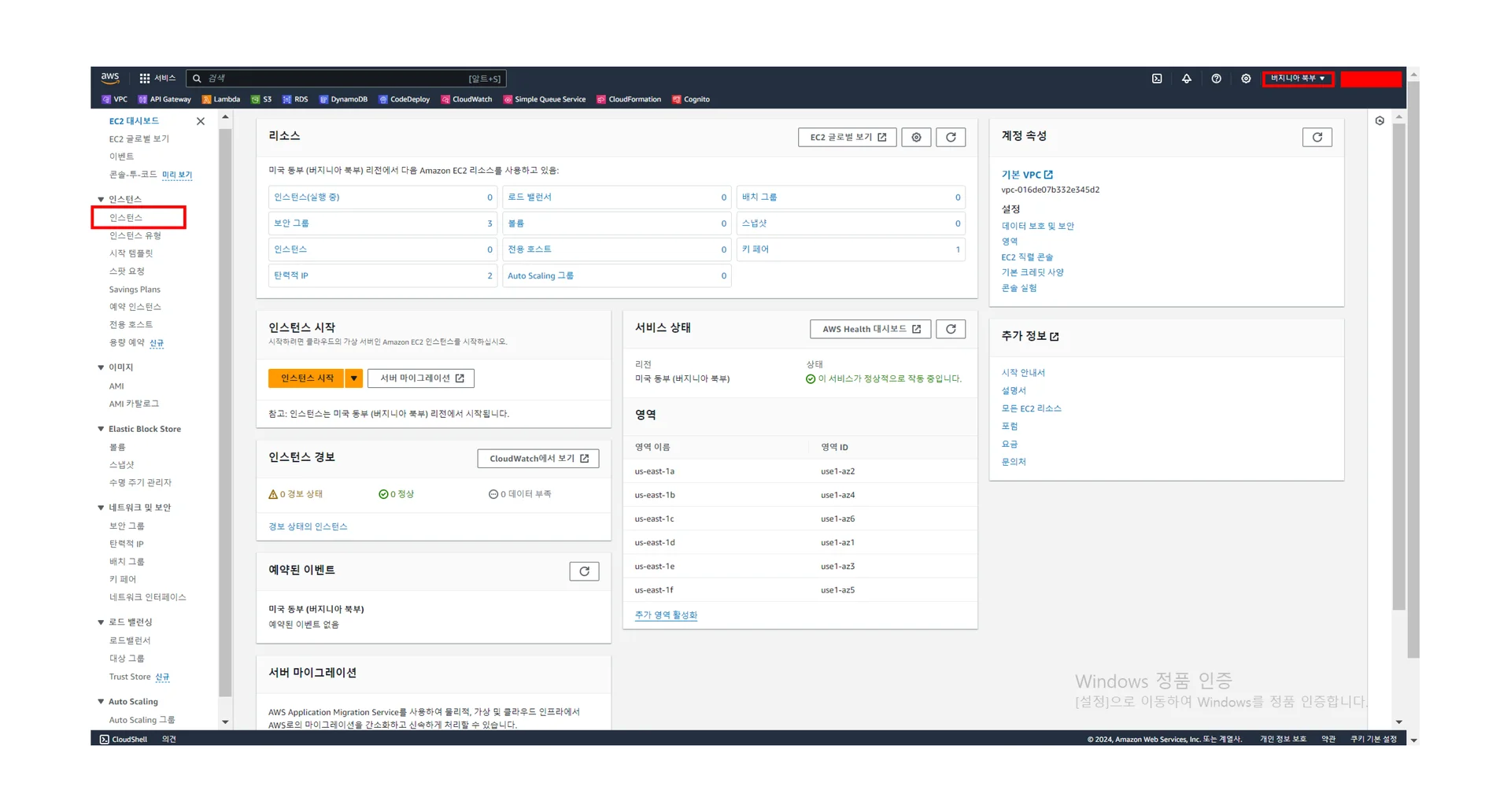
Task: Open the notifications bell icon
Action: click(x=1186, y=79)
